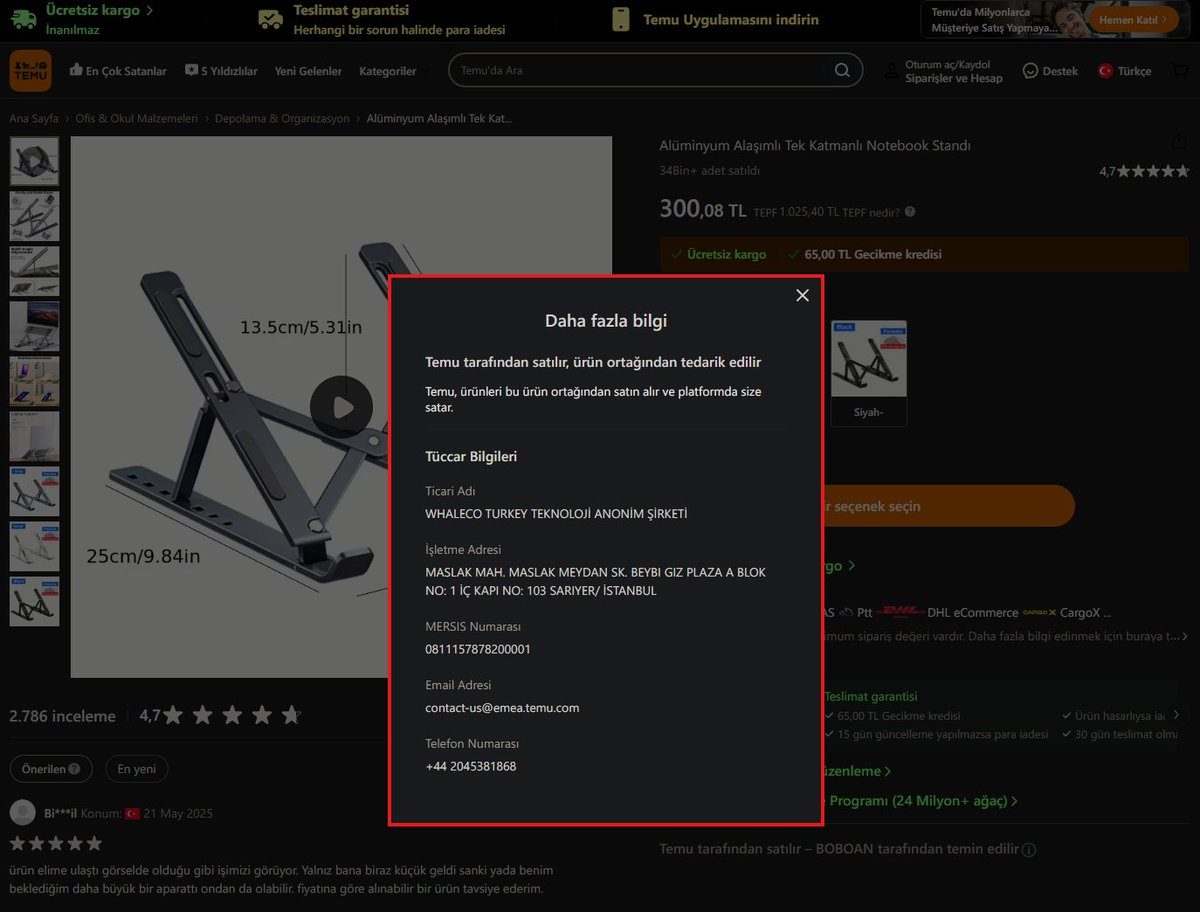Click the contact-us@emea.temu.com email
This screenshot has height=912, width=1200.
pos(502,708)
